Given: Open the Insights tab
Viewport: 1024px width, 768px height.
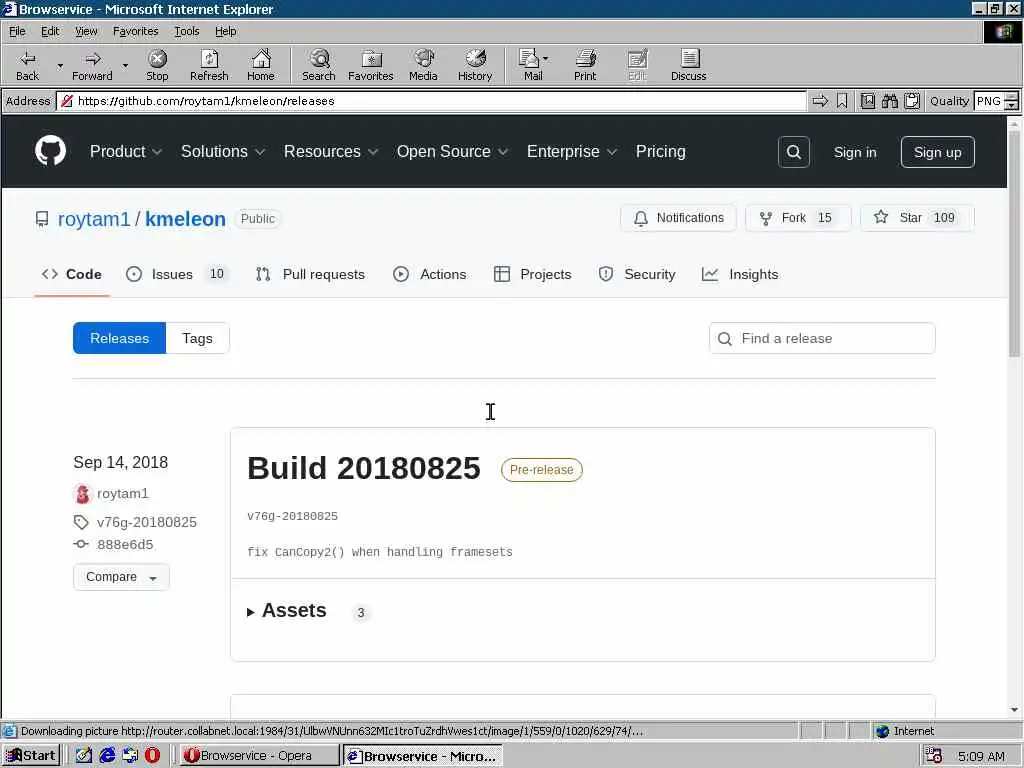Looking at the screenshot, I should click(740, 274).
